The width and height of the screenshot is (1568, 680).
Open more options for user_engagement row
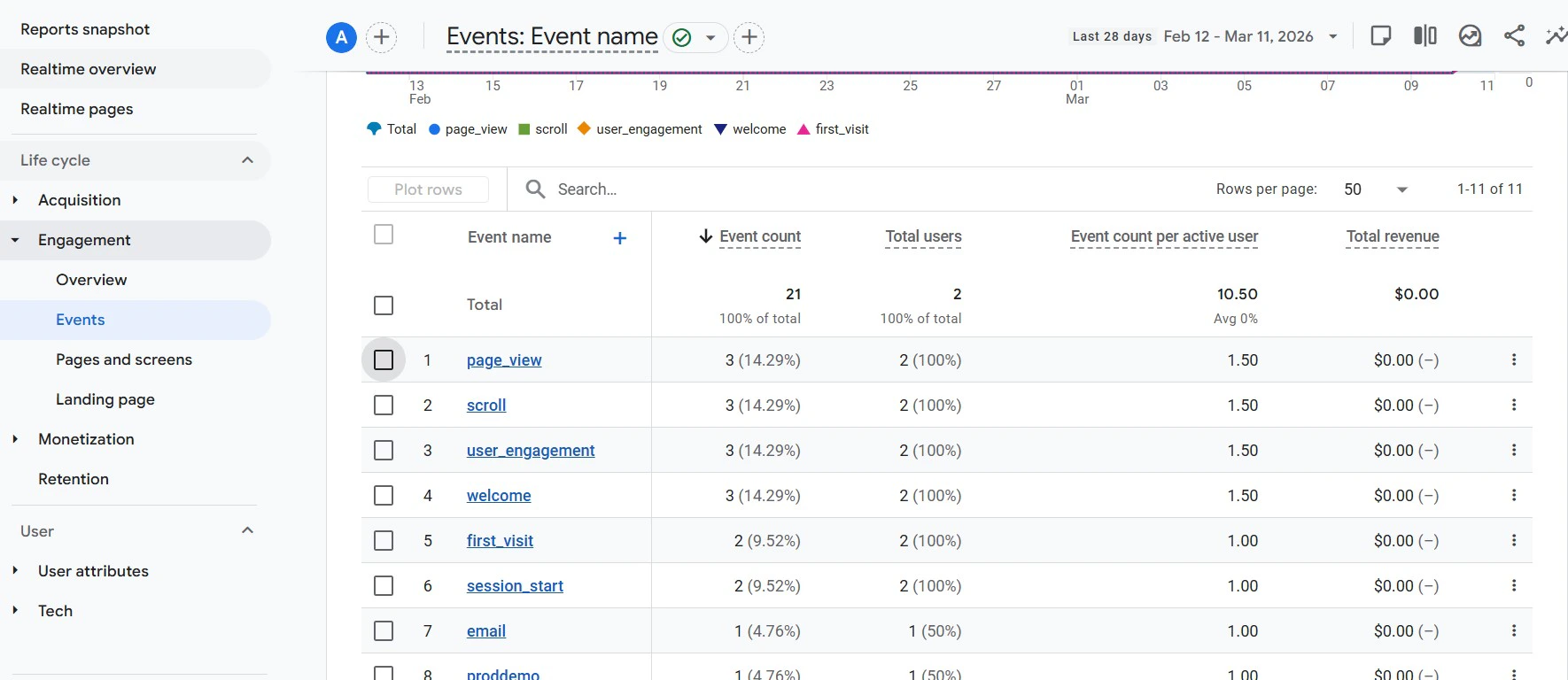1514,450
